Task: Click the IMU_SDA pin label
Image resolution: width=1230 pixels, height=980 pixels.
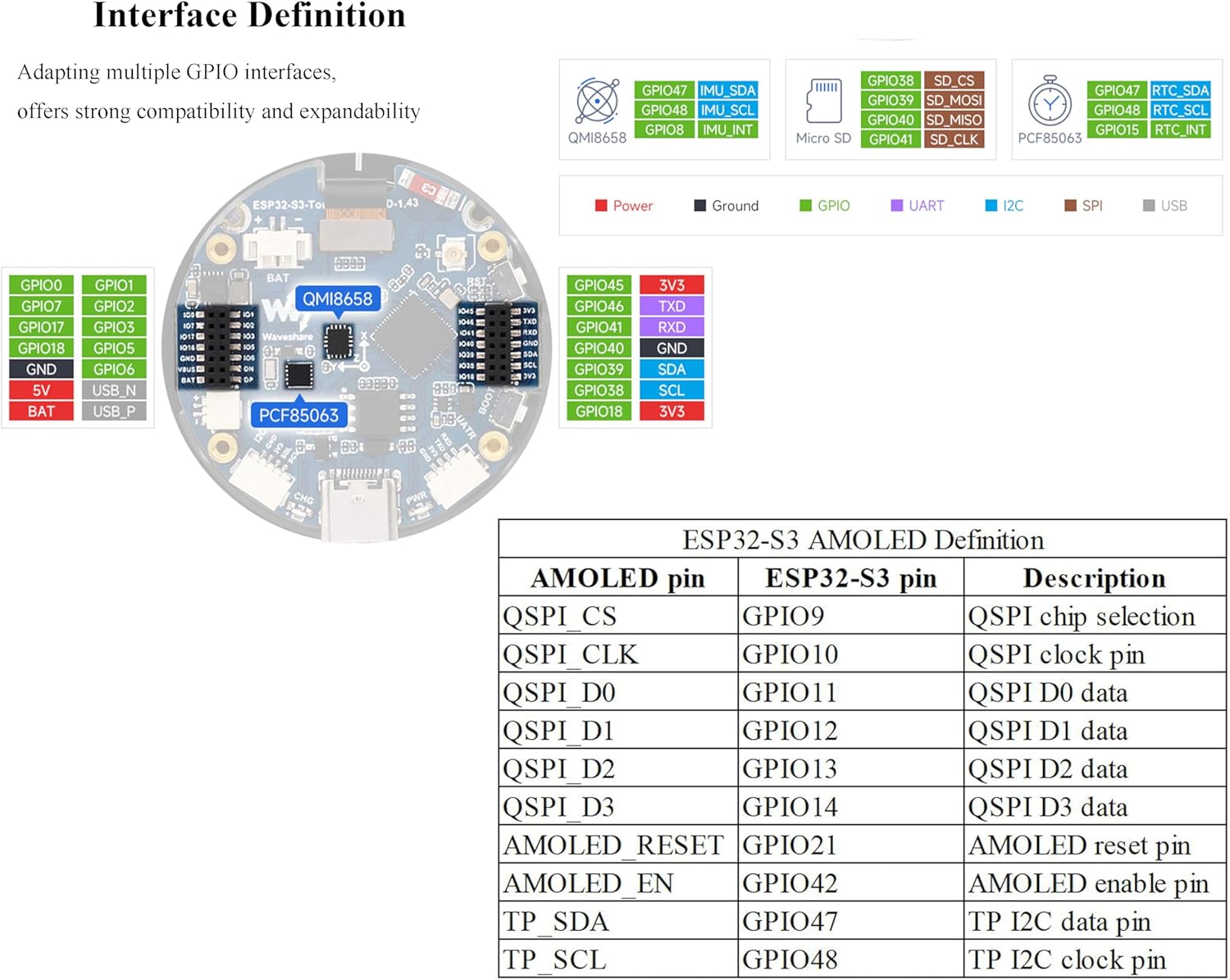Action: (x=727, y=90)
